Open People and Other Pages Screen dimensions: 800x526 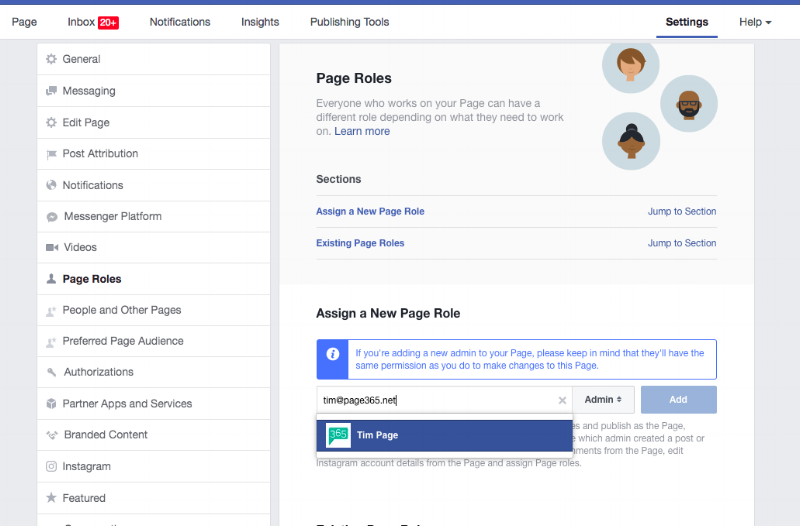[x=154, y=310]
